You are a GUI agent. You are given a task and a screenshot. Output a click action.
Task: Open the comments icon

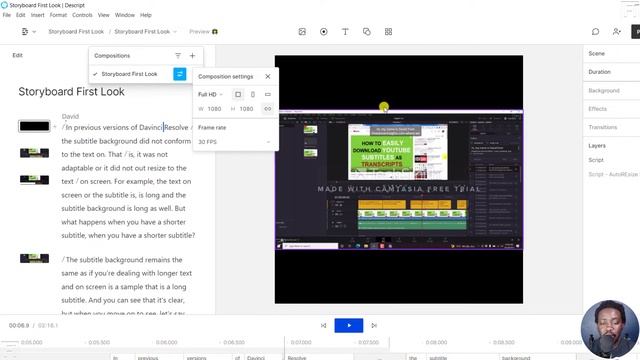[596, 32]
